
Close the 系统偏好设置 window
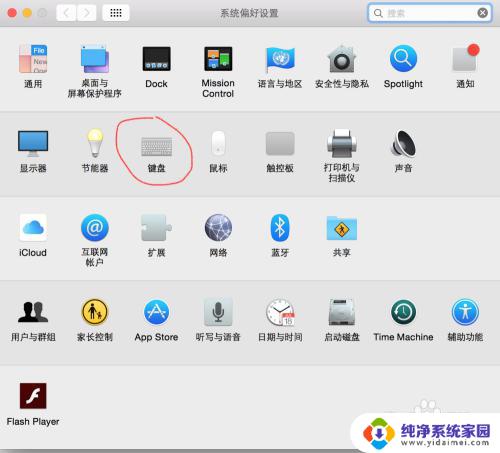click(12, 13)
